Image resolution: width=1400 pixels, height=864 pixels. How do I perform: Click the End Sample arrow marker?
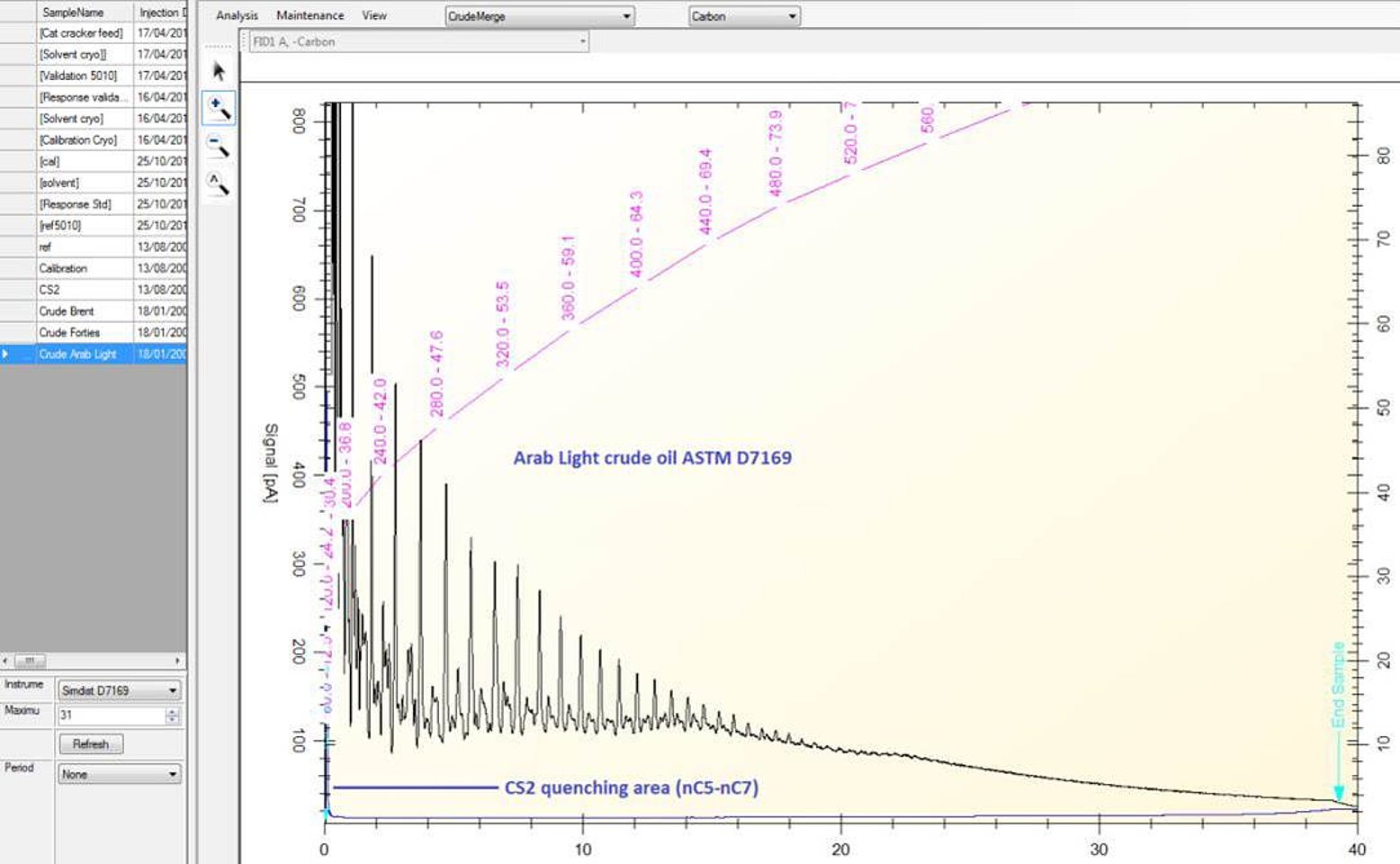[1338, 792]
